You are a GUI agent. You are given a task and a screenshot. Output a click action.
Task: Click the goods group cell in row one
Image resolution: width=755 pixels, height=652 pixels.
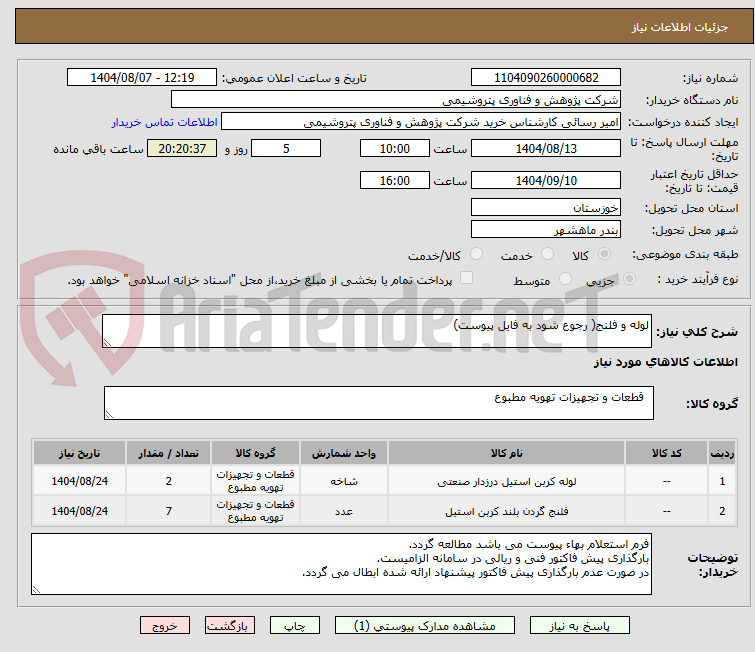255,481
